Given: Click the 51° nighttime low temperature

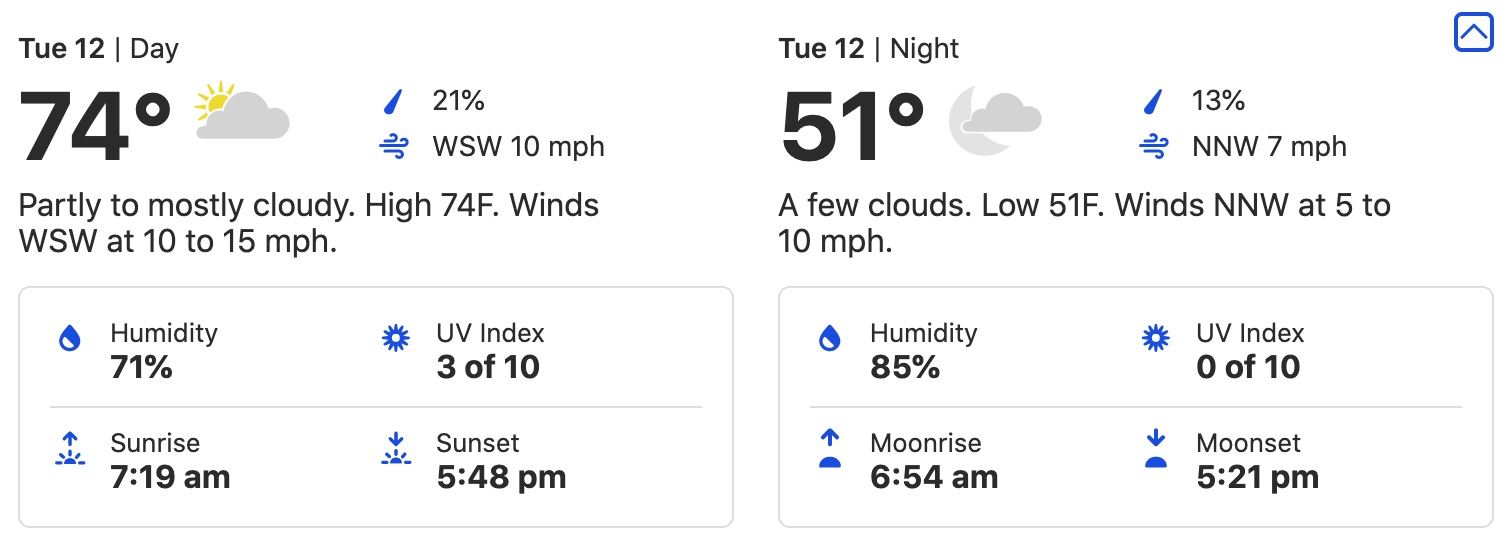Looking at the screenshot, I should 853,127.
